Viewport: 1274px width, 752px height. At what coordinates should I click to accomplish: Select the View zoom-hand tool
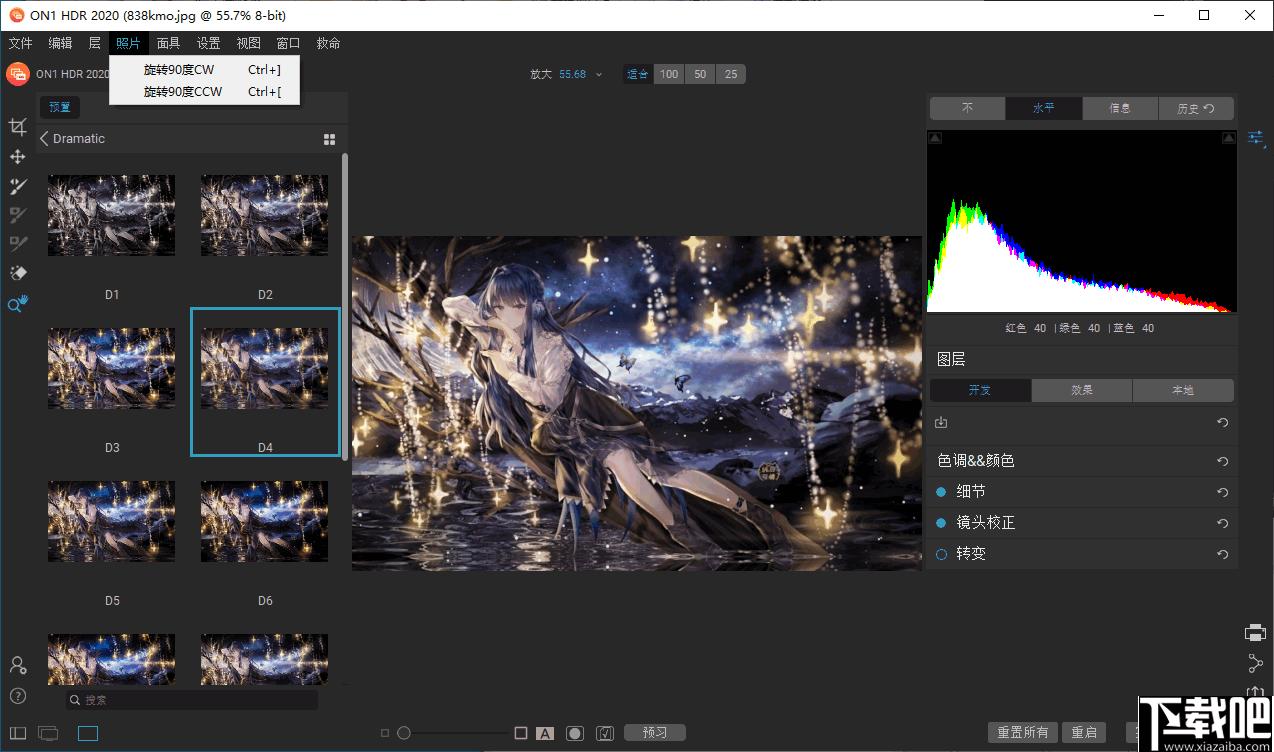(17, 304)
